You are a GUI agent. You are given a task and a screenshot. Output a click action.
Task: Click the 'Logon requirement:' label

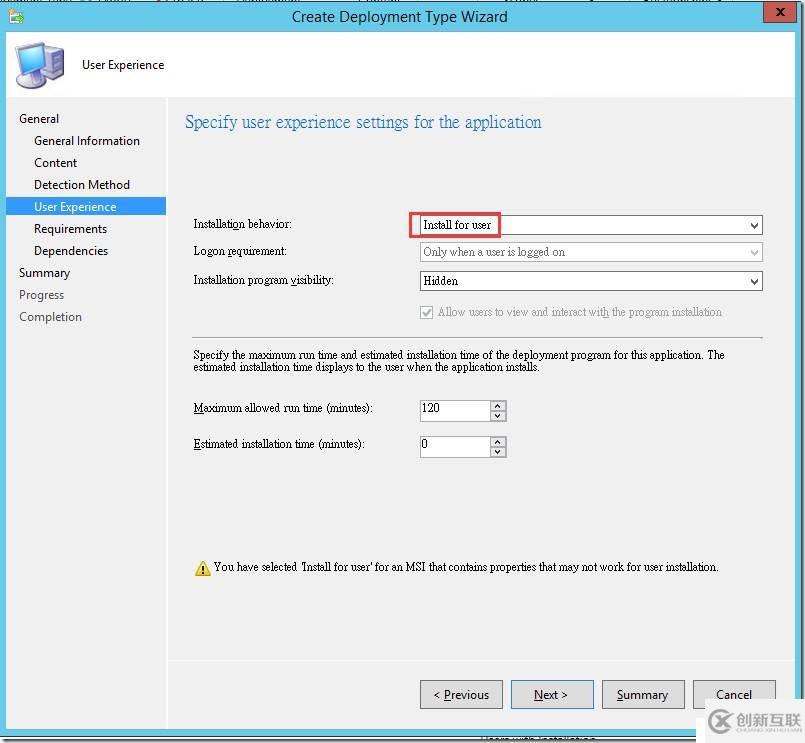click(240, 252)
